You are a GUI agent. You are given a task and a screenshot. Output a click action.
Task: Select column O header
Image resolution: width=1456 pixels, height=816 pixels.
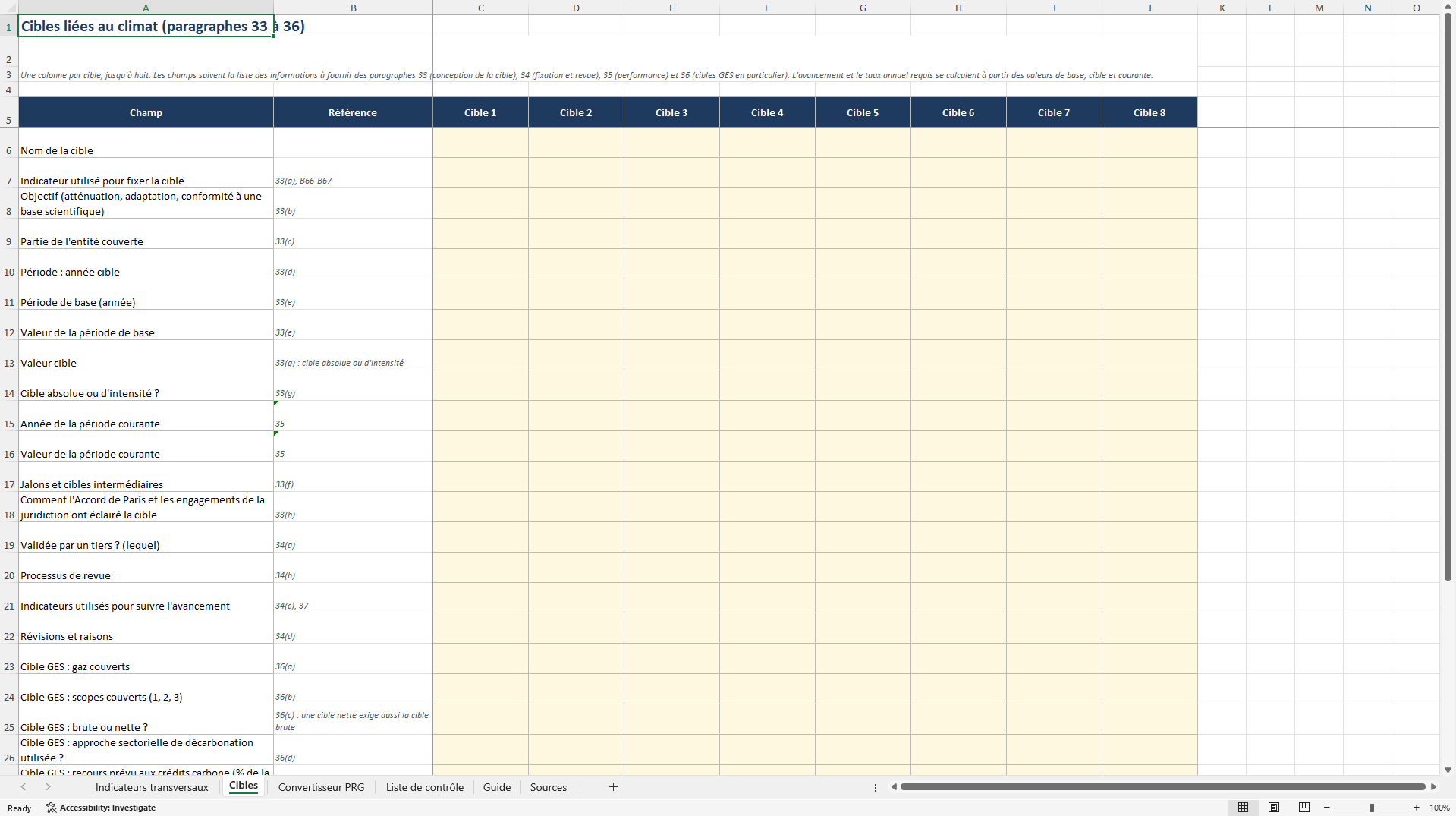point(1416,8)
